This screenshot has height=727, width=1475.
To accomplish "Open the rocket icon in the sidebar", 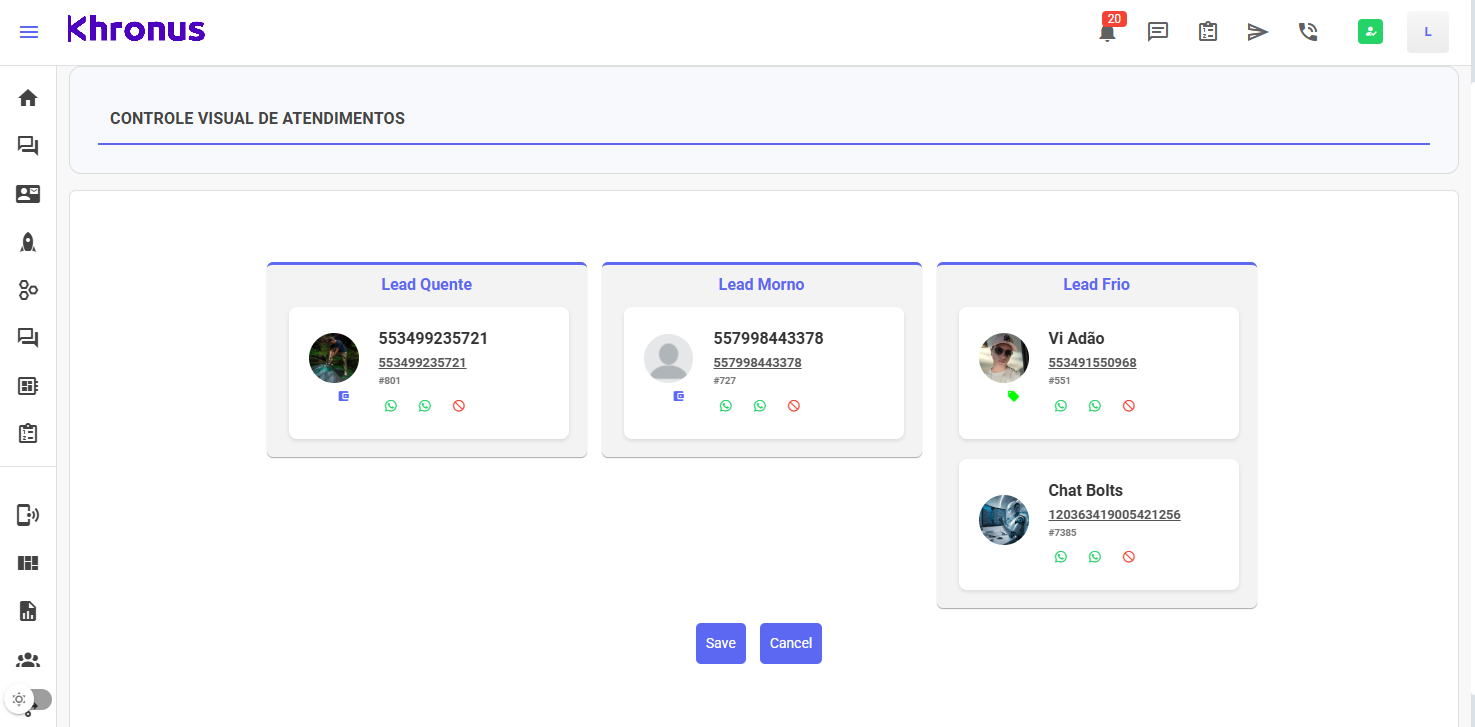I will (x=28, y=242).
